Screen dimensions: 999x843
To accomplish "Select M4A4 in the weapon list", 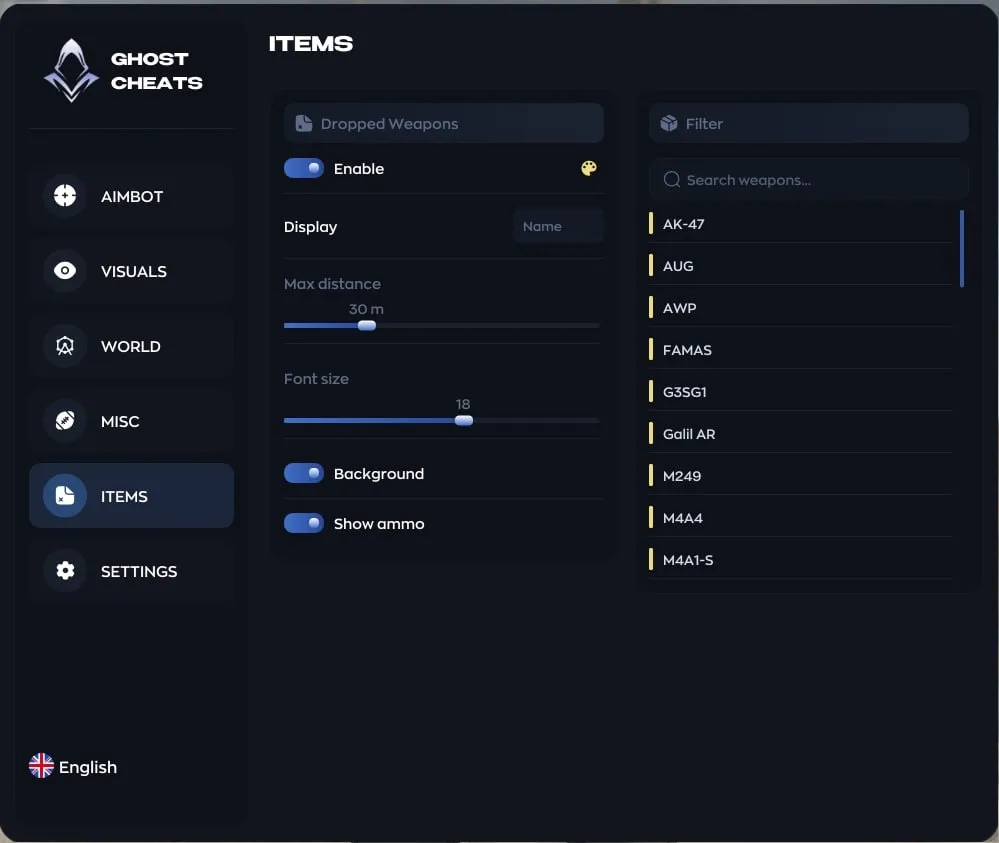I will [801, 518].
